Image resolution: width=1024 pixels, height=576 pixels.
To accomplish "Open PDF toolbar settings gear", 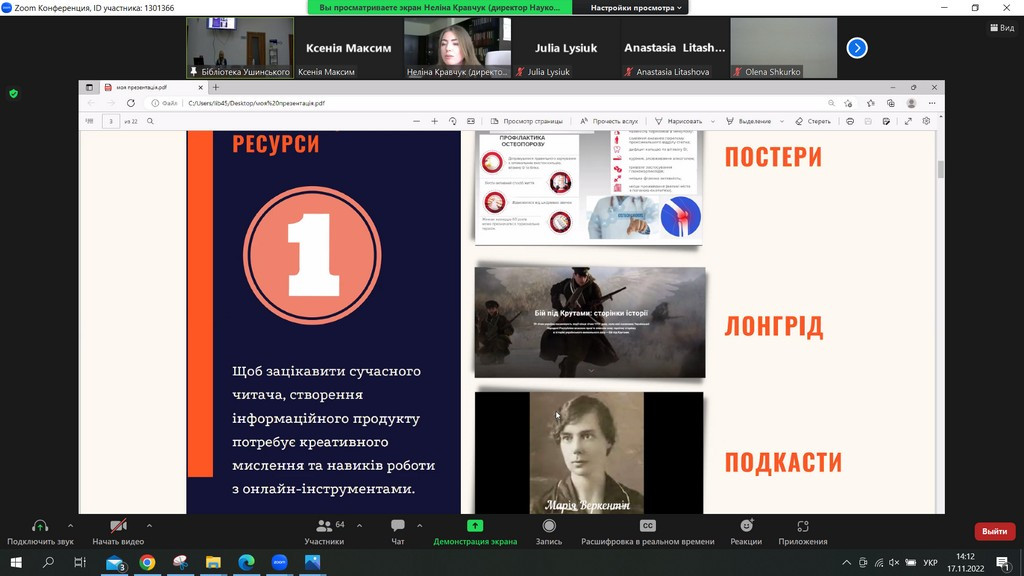I will pyautogui.click(x=926, y=121).
